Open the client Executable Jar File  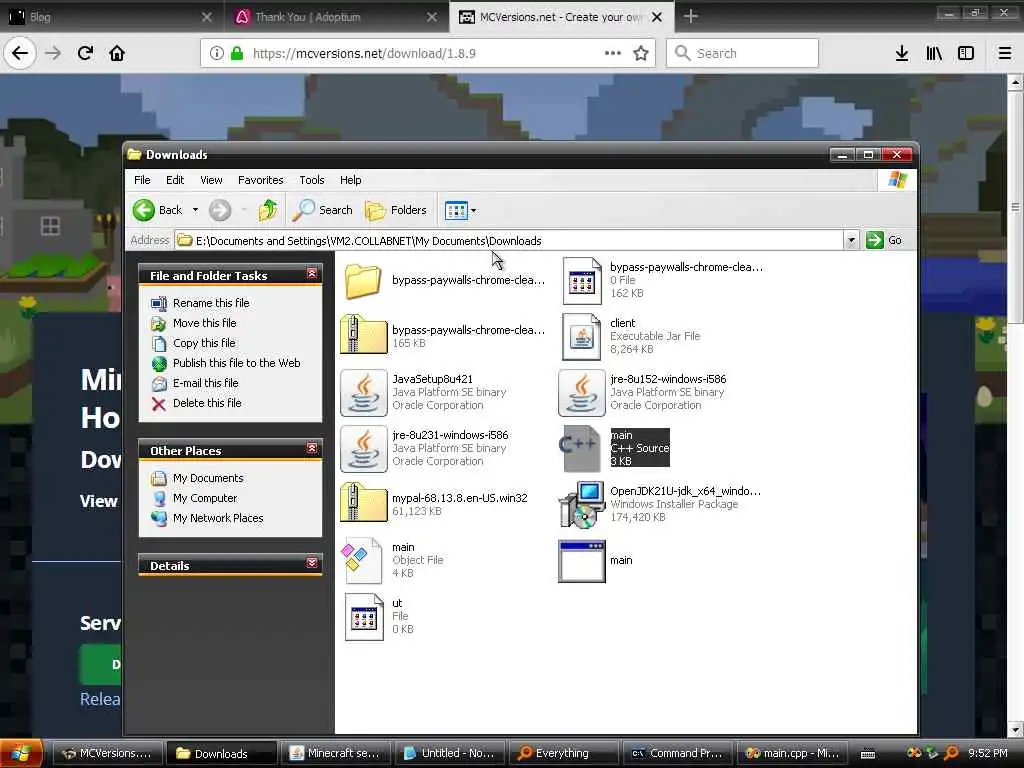[x=581, y=336]
